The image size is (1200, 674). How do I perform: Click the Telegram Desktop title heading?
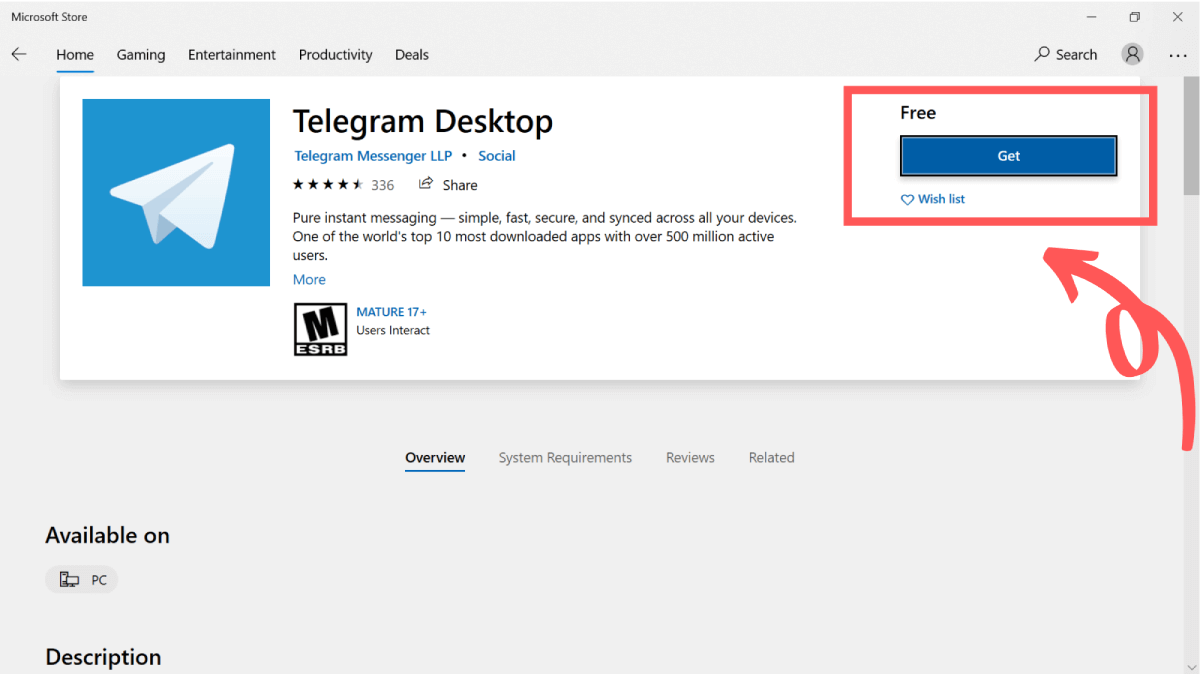[x=423, y=122]
